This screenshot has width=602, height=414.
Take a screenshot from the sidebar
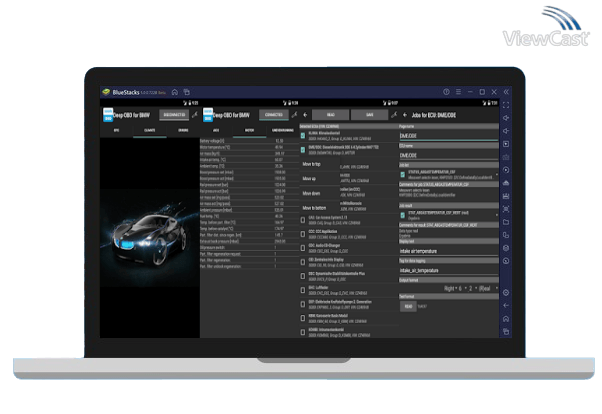tap(506, 209)
